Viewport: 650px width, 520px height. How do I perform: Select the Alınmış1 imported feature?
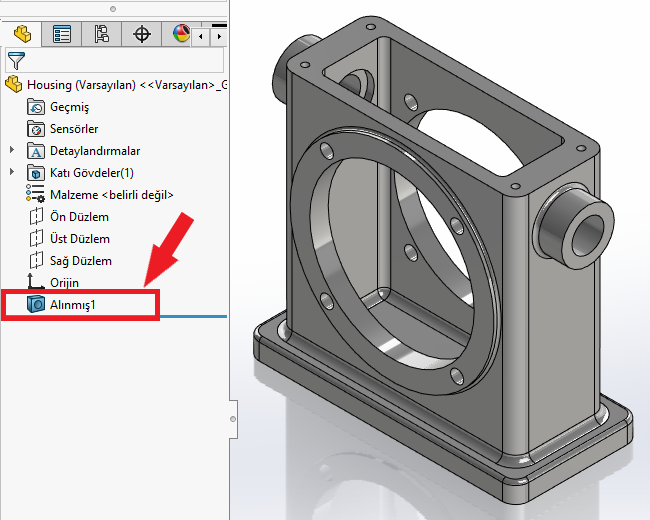71,304
